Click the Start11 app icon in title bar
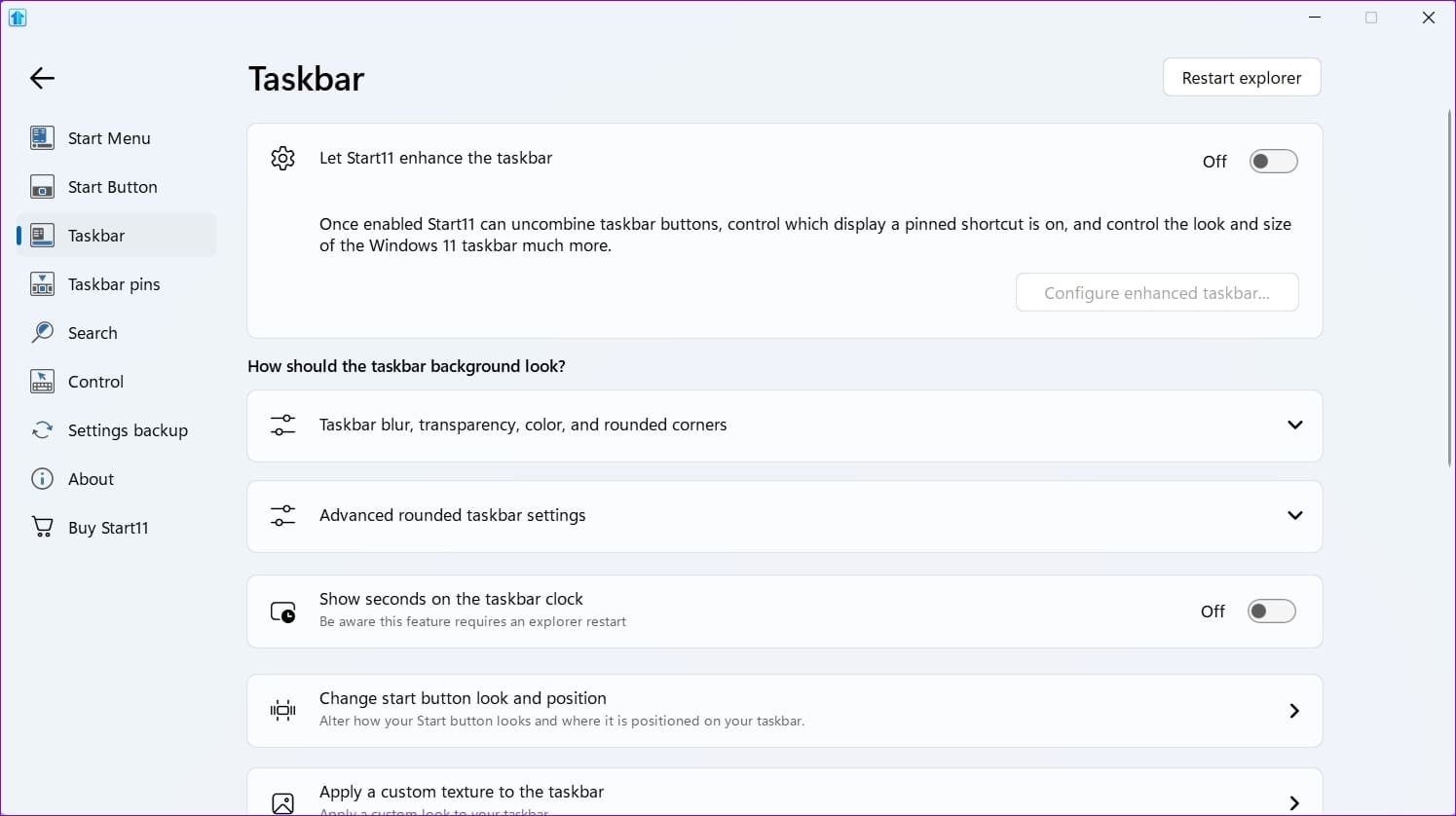Viewport: 1456px width, 816px height. click(18, 18)
